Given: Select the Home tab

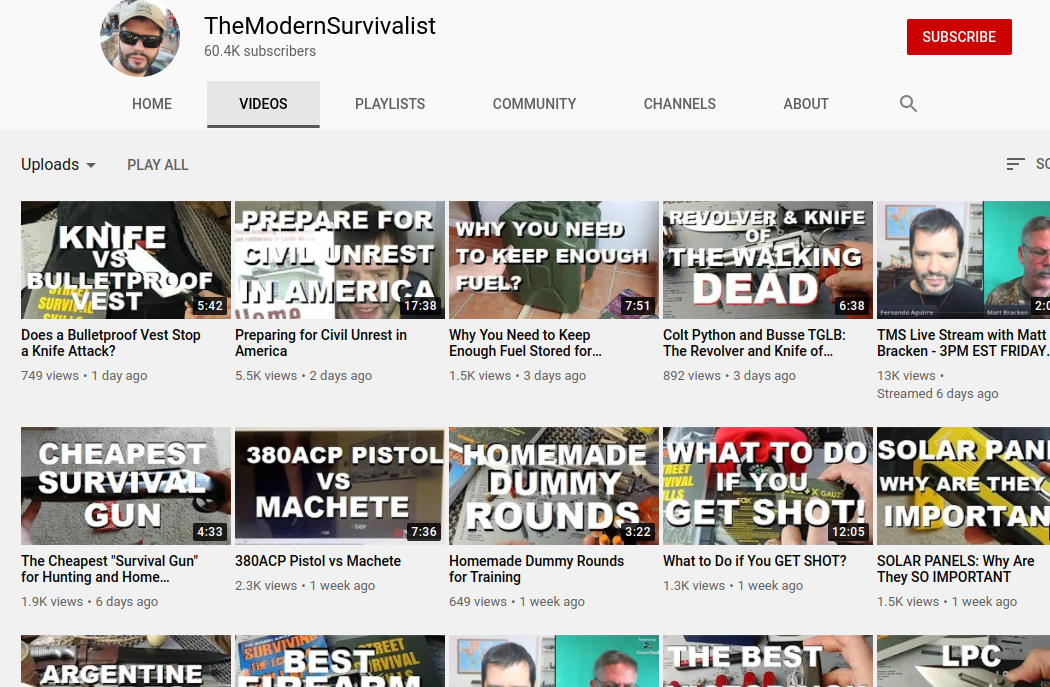Looking at the screenshot, I should click(152, 104).
